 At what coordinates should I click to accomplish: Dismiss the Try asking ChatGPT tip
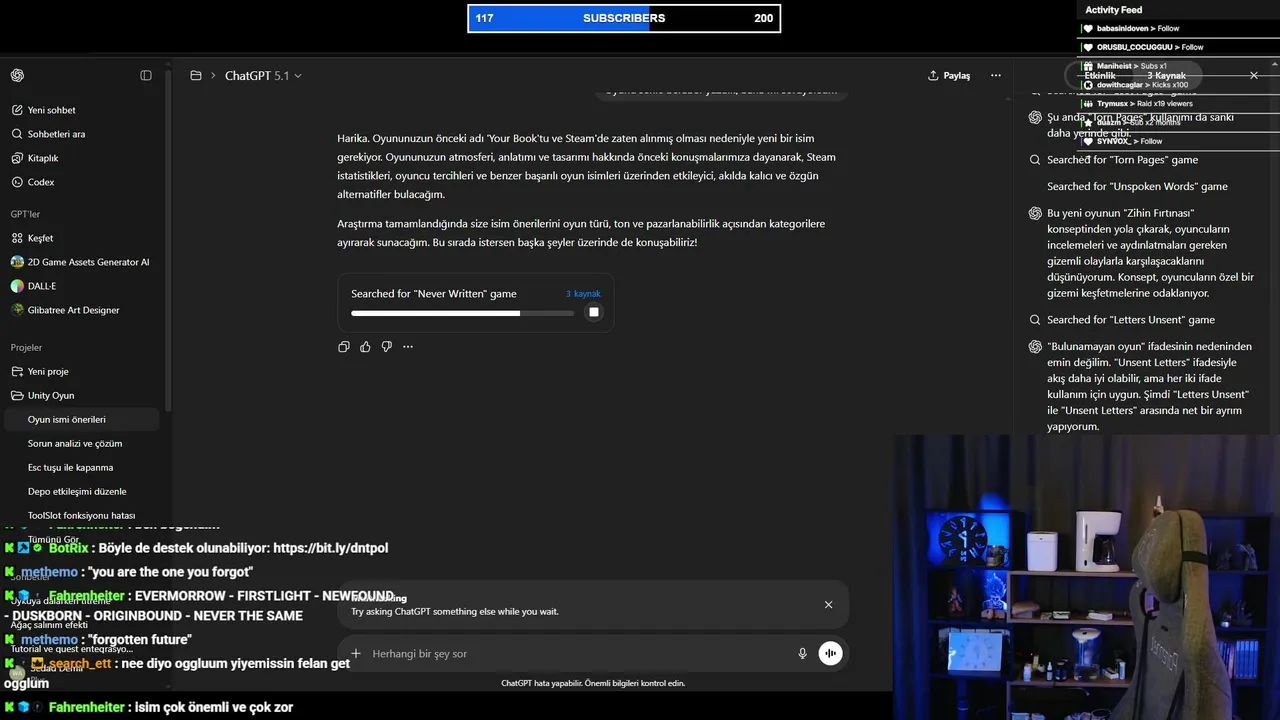tap(828, 605)
